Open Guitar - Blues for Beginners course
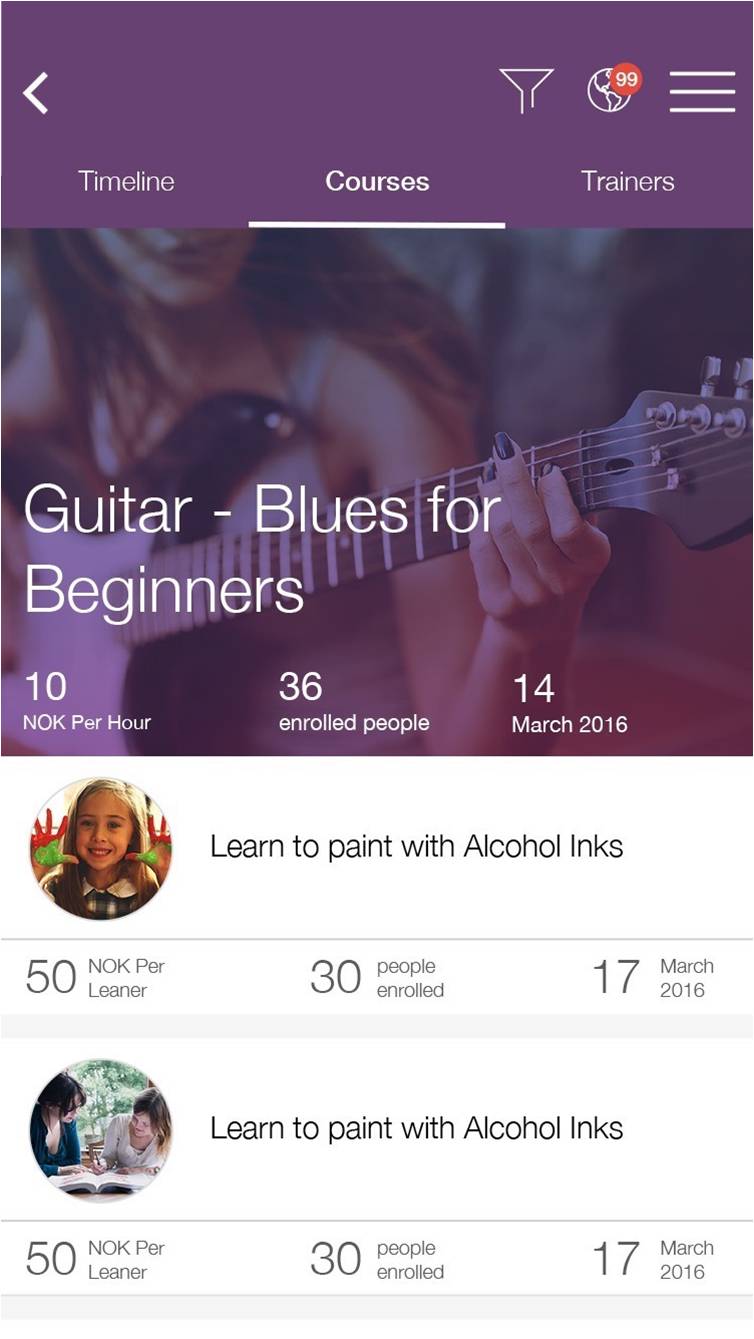Screen dimensions: 754x1339 click(x=262, y=548)
